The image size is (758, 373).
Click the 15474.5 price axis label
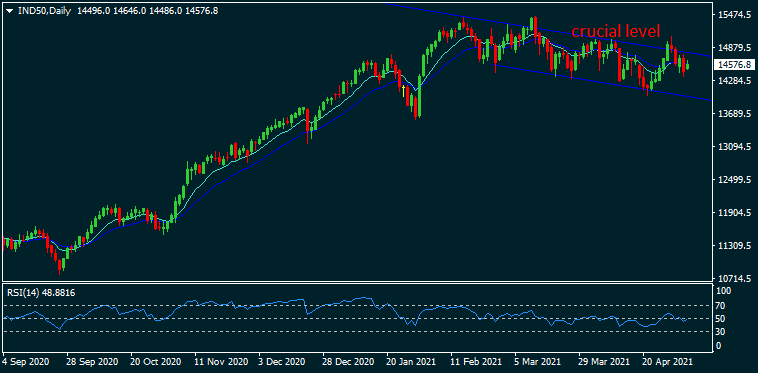tap(734, 15)
